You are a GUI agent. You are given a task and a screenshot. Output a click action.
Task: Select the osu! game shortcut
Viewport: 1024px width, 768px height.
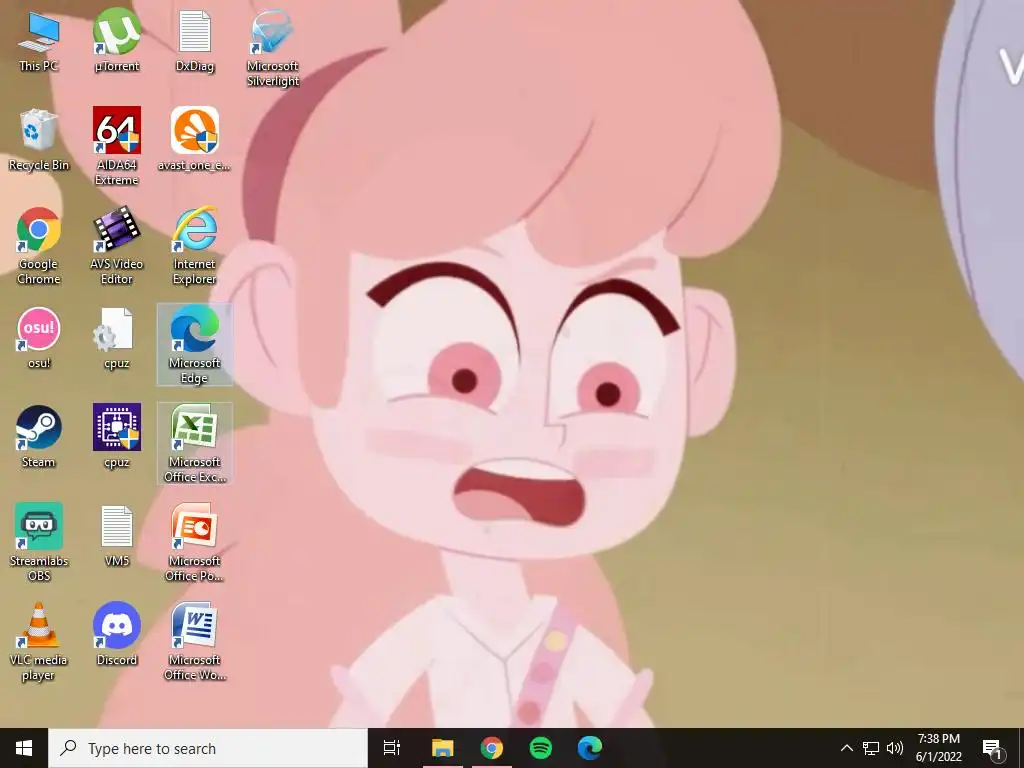(39, 339)
